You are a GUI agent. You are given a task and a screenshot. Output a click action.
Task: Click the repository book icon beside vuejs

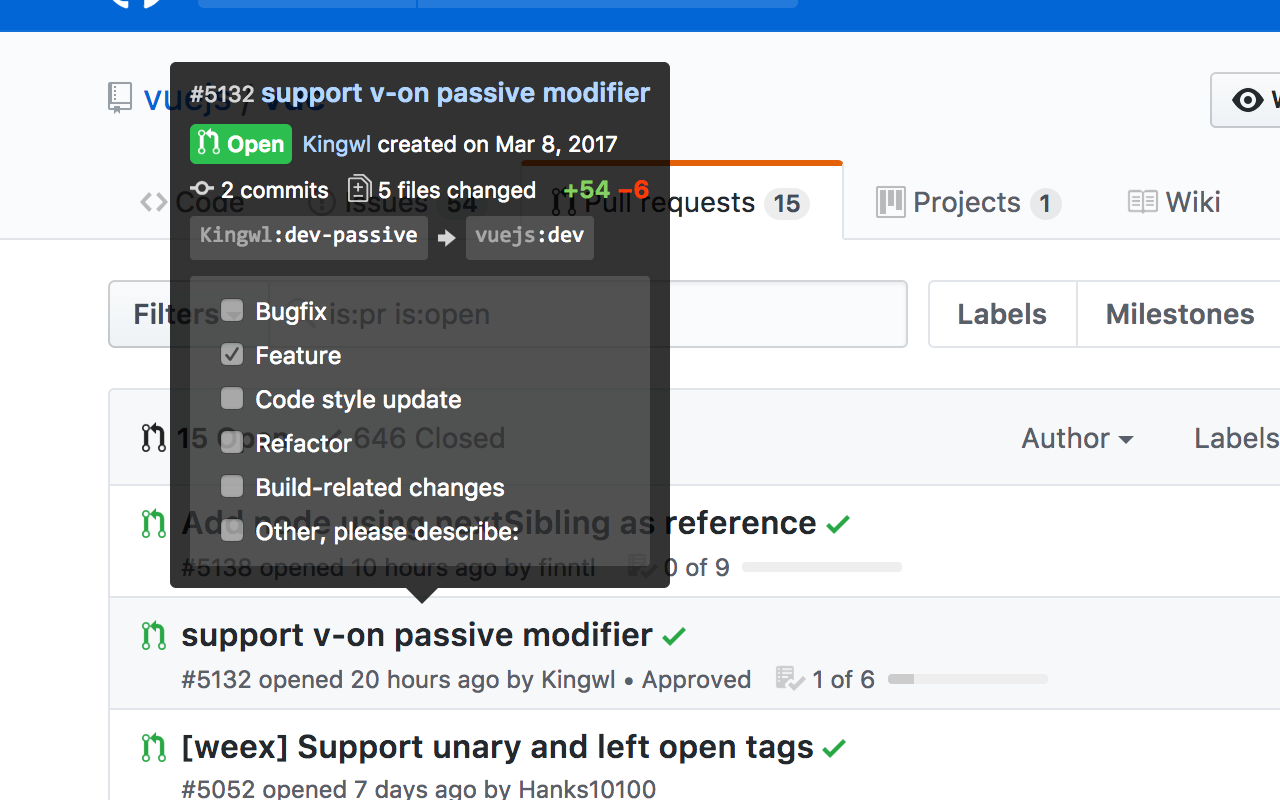pos(119,97)
